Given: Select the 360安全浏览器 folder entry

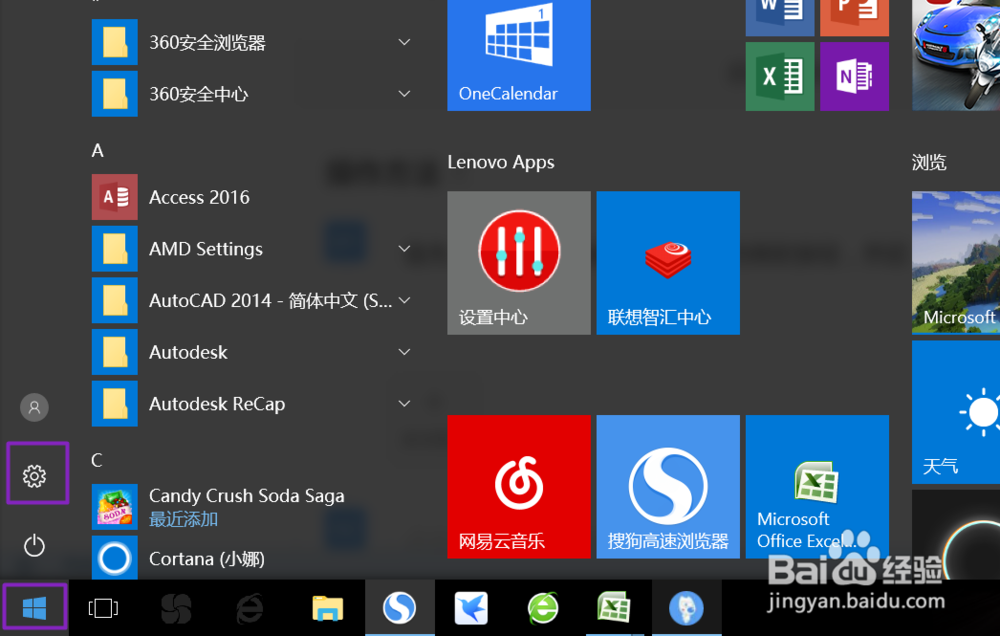Looking at the screenshot, I should click(253, 42).
